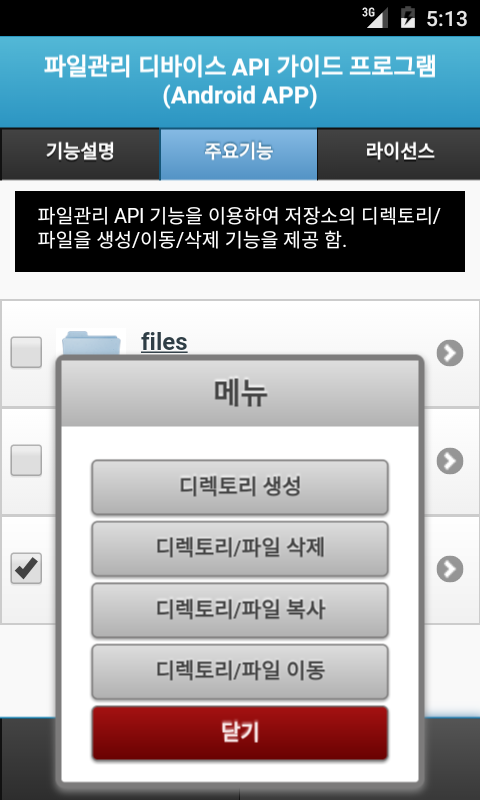480x800 pixels.
Task: Check the box beside files folder
Action: pyautogui.click(x=26, y=352)
